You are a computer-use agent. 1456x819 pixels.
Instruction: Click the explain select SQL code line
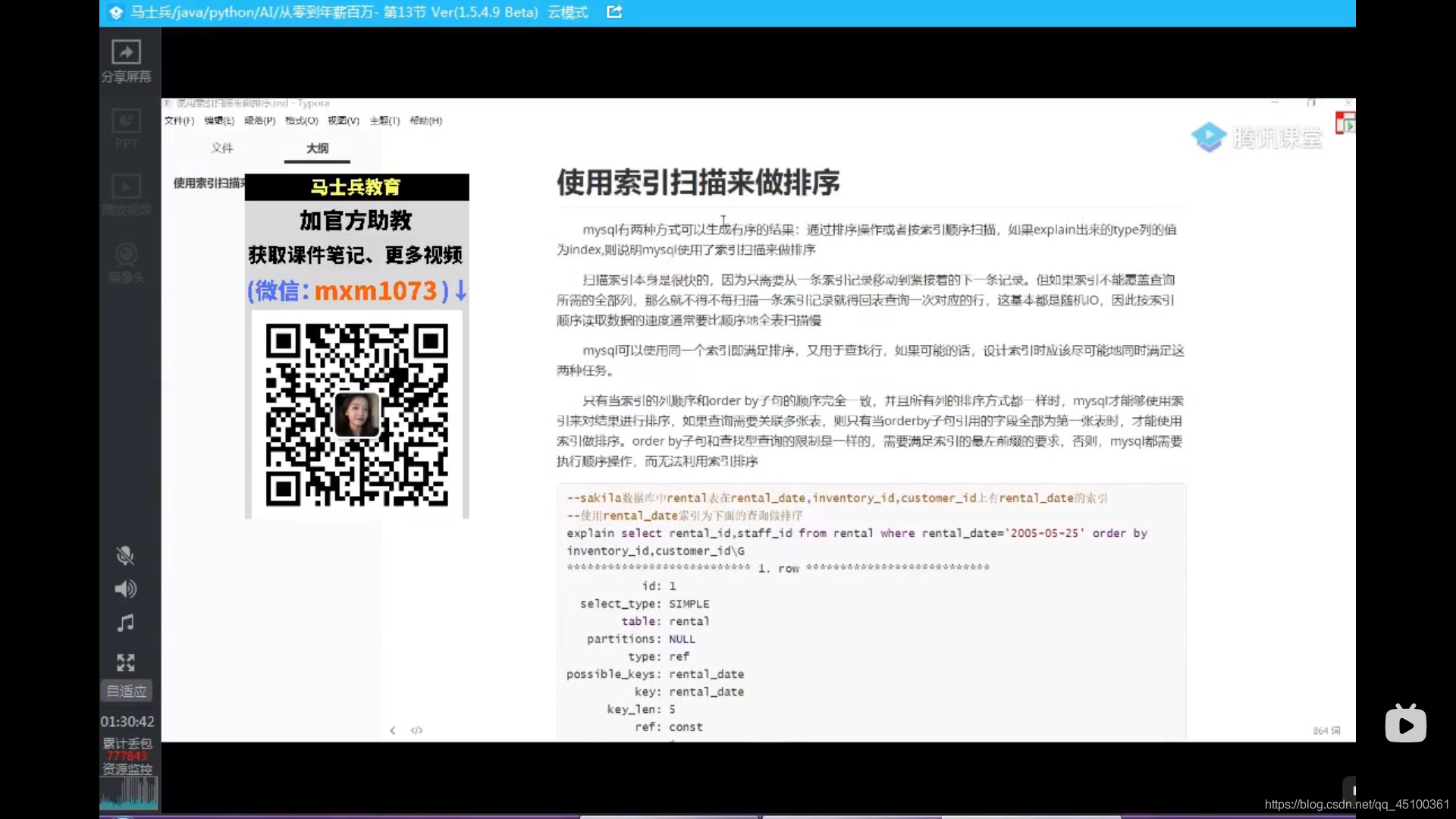pos(857,533)
